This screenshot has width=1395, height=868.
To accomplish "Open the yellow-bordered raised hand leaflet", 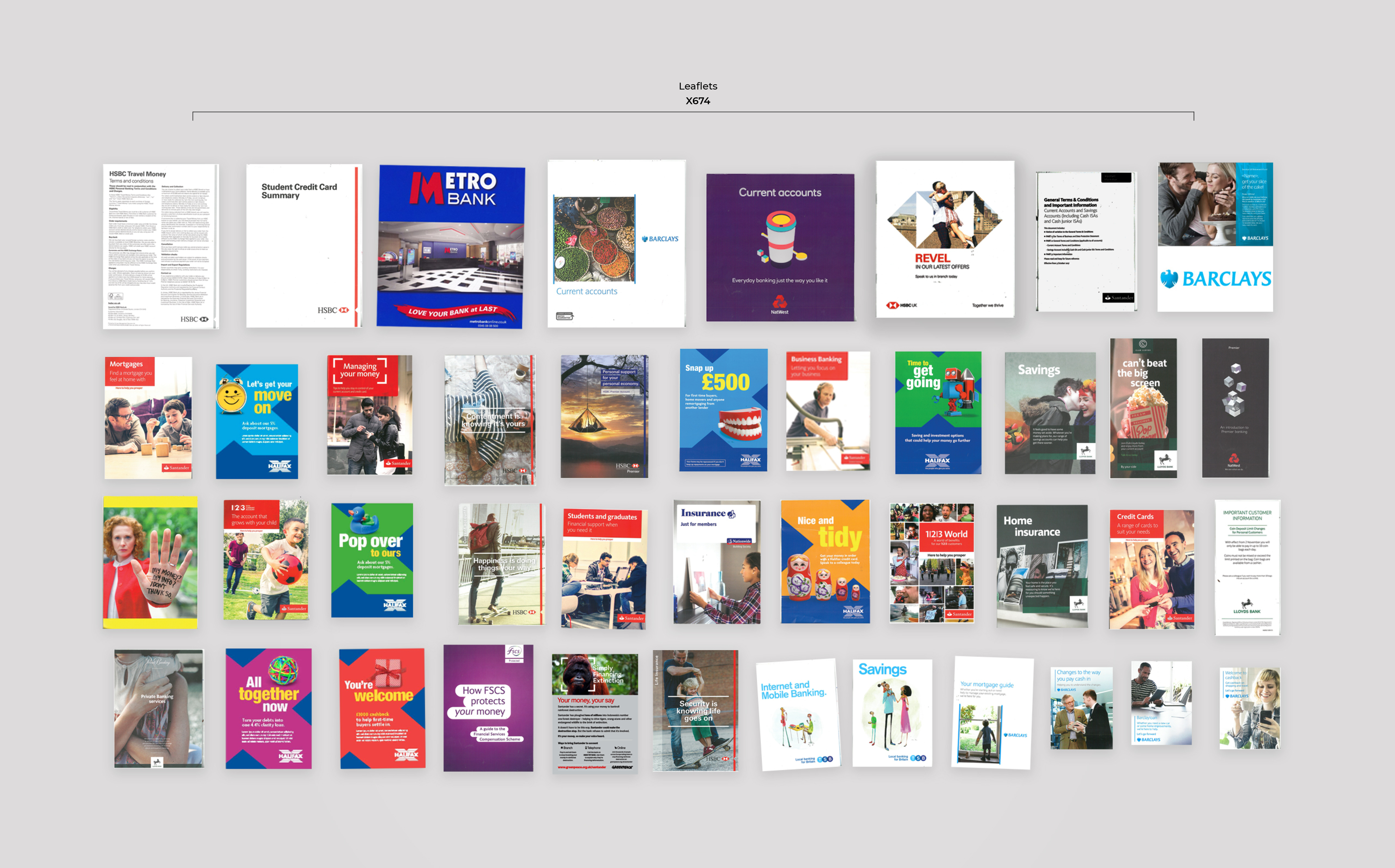I will 150,562.
